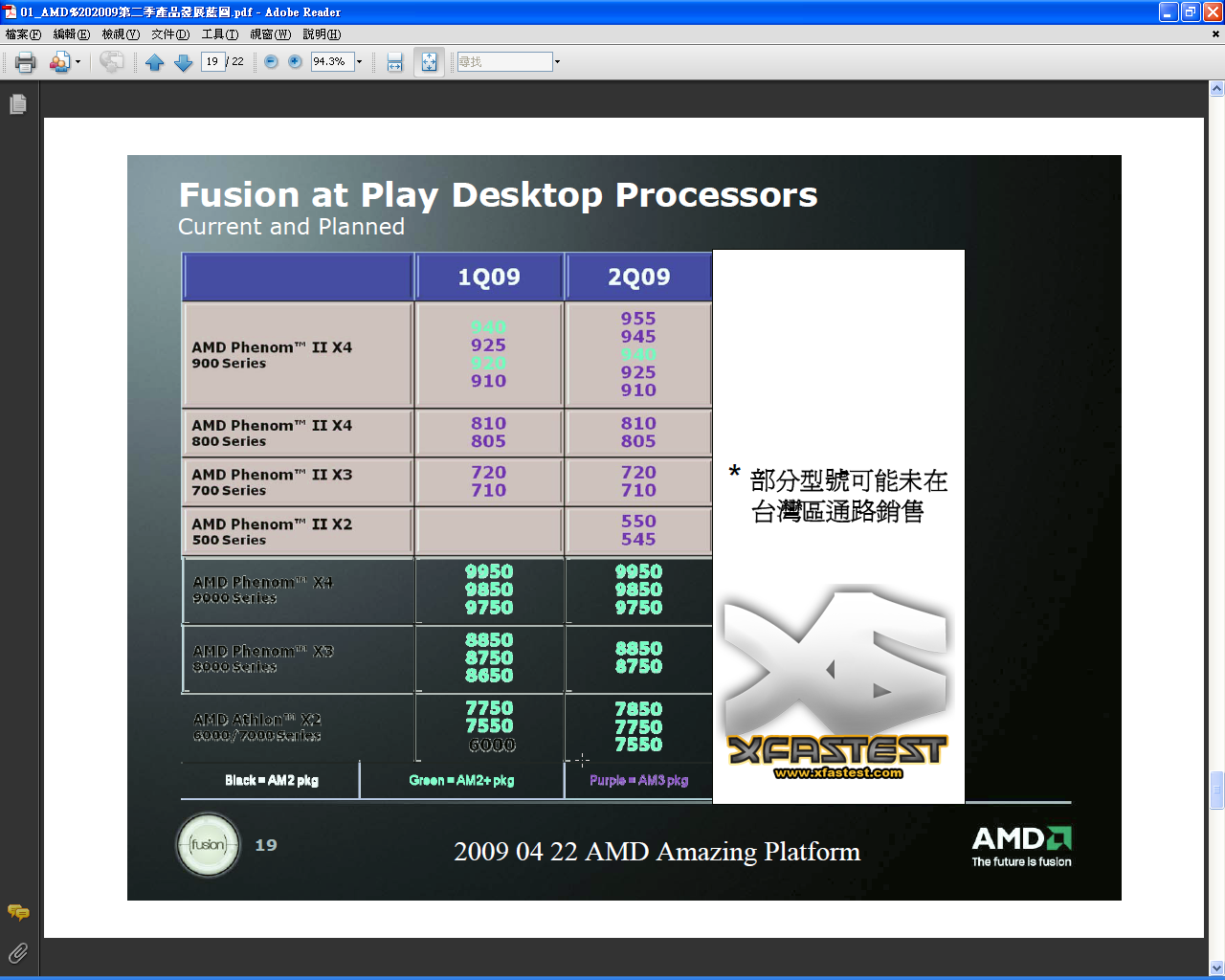Open the 文件(D) menu
This screenshot has height=980, width=1225.
[170, 33]
